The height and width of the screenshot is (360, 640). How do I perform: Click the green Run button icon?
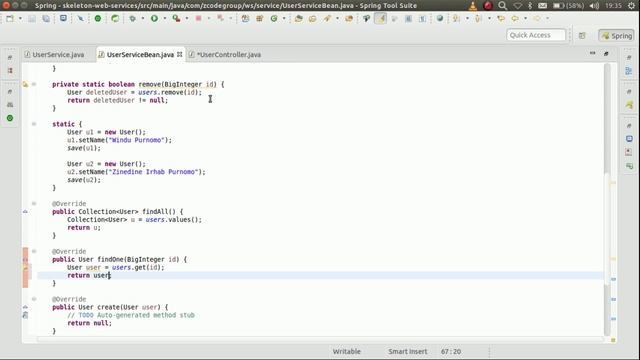pyautogui.click(x=154, y=18)
